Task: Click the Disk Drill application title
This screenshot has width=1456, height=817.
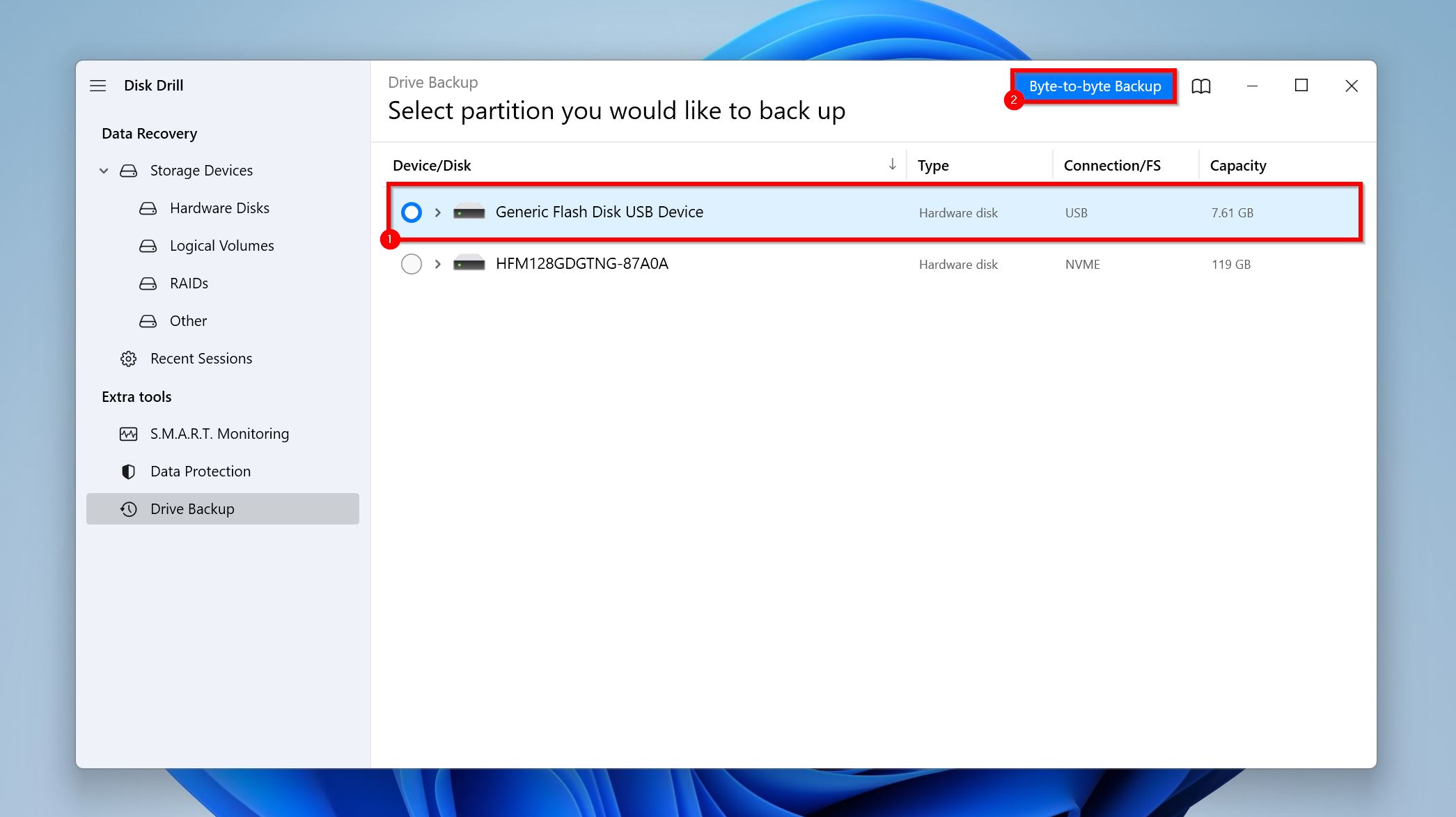Action: coord(154,85)
